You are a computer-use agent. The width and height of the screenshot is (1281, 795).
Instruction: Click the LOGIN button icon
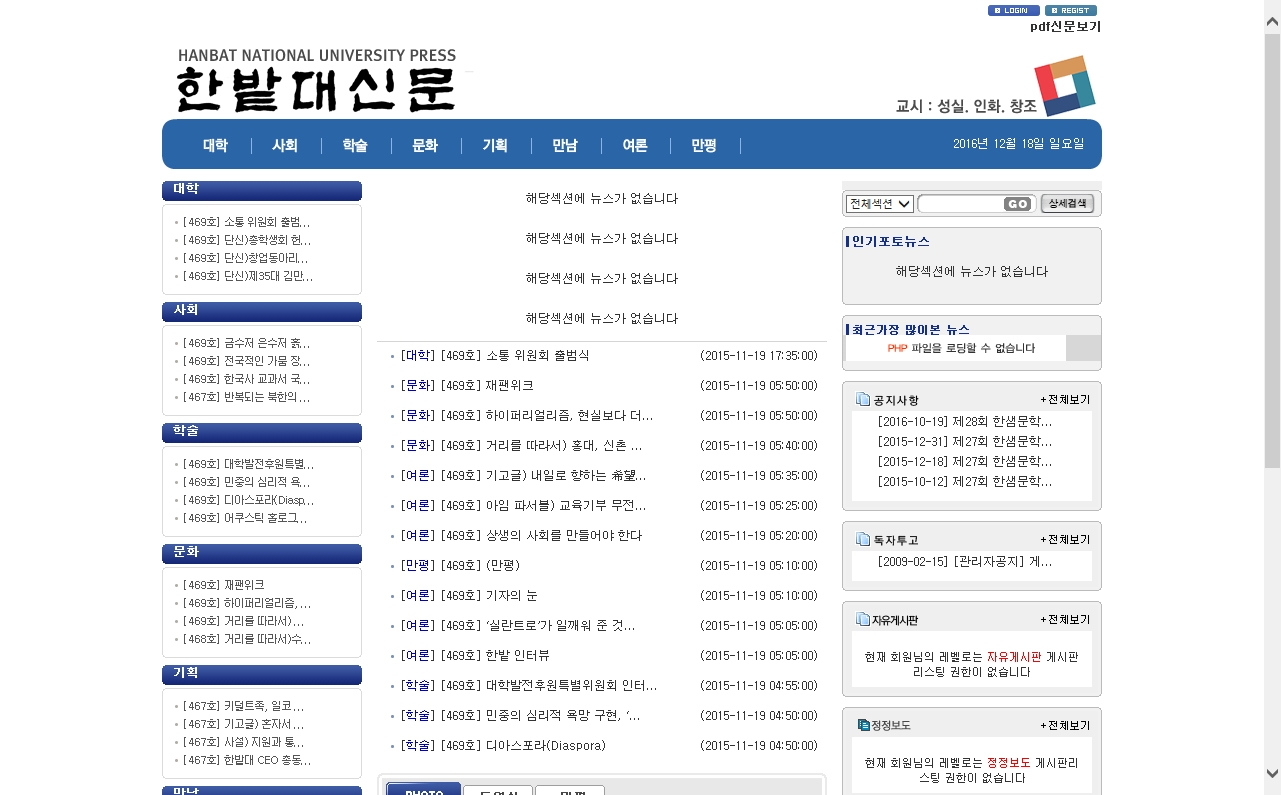[x=1013, y=10]
